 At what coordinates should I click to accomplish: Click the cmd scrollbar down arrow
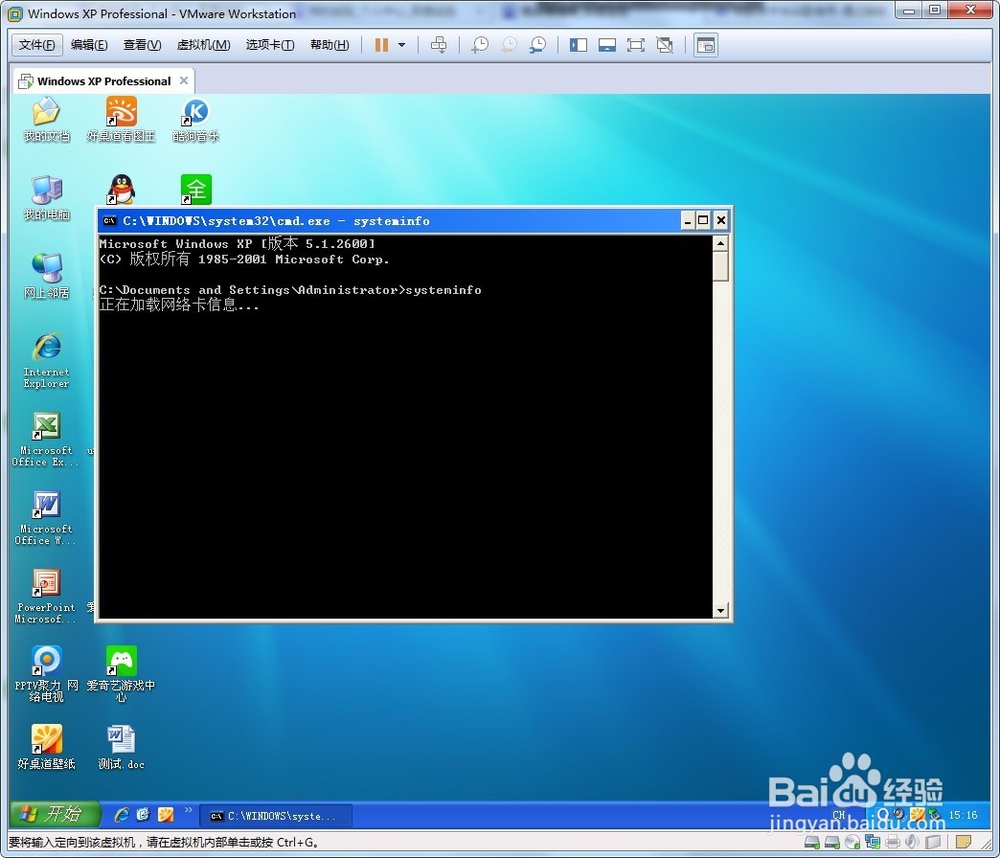721,610
